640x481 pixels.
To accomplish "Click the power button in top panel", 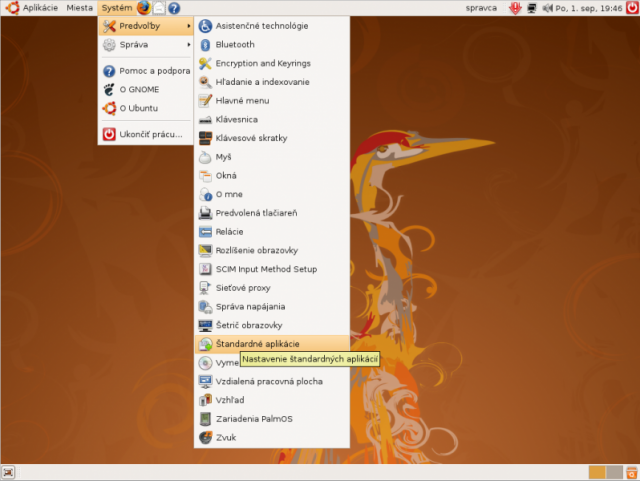I will click(632, 8).
